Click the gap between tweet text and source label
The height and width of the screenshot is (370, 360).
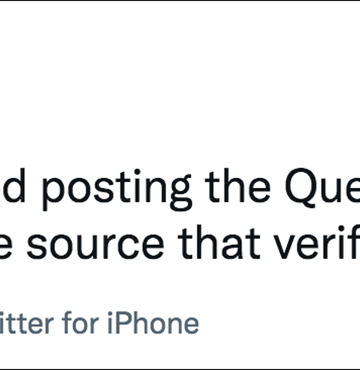(x=180, y=287)
